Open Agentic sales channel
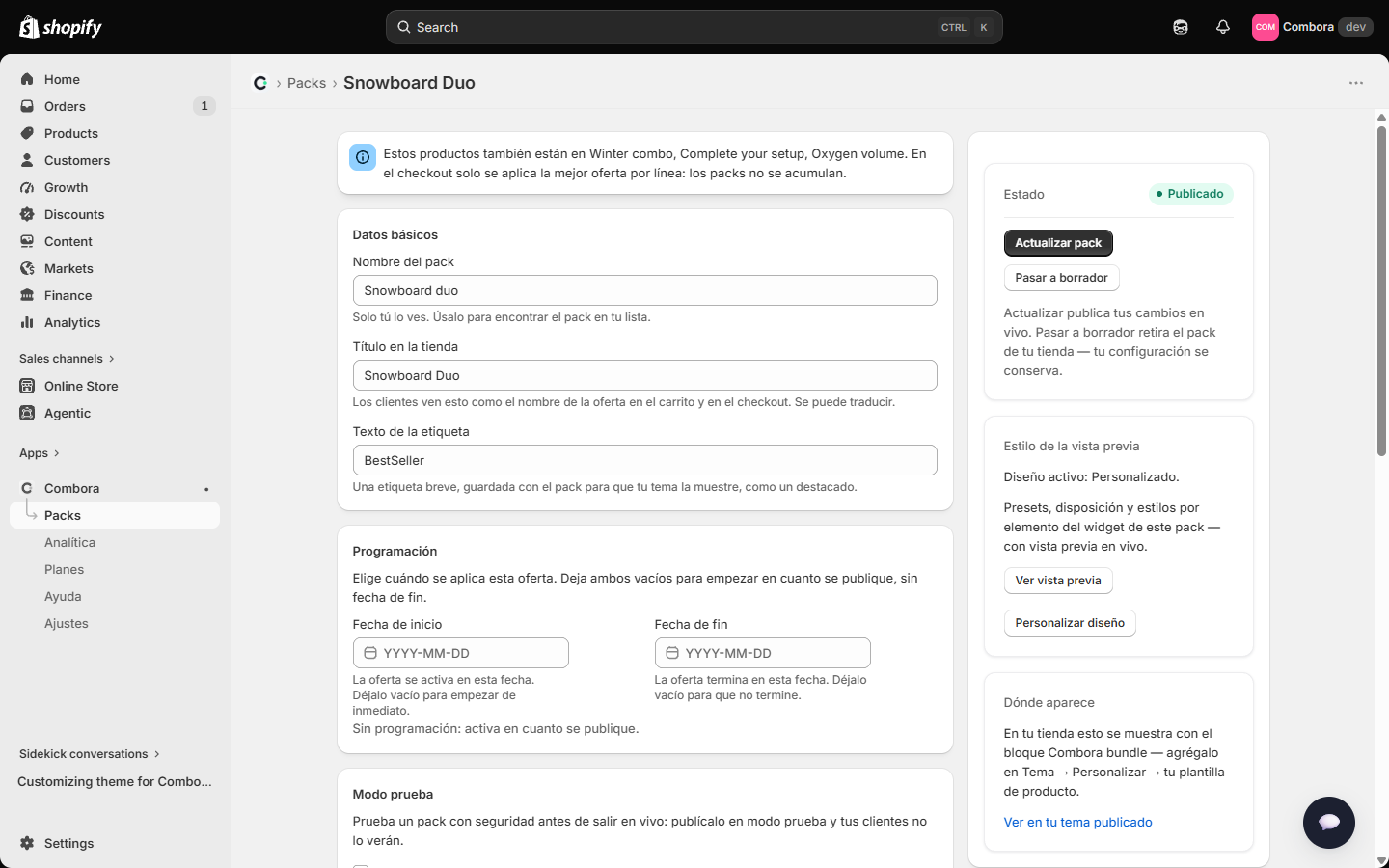This screenshot has height=868, width=1389. (116, 413)
